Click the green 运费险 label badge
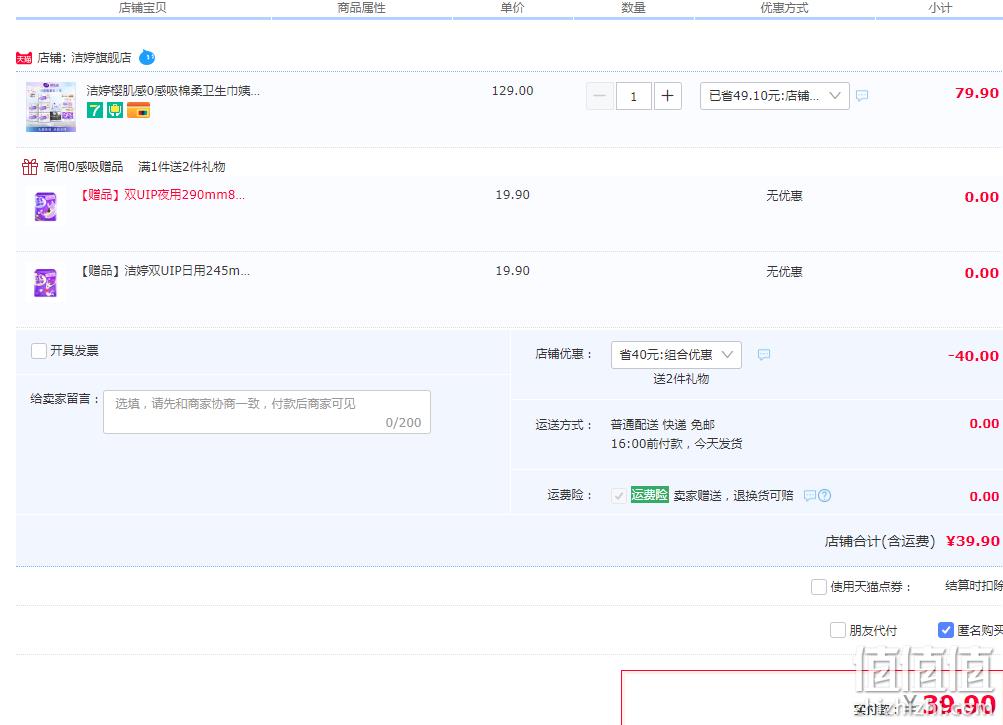The height and width of the screenshot is (725, 1003). [x=649, y=495]
